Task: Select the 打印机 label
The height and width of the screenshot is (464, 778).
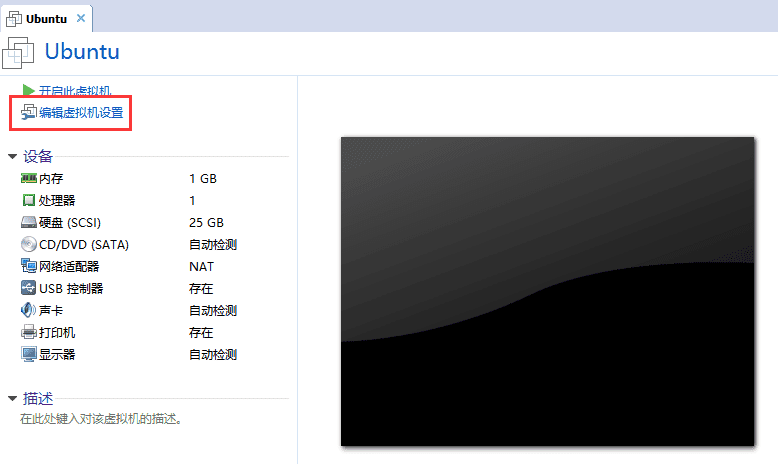Action: tap(57, 332)
